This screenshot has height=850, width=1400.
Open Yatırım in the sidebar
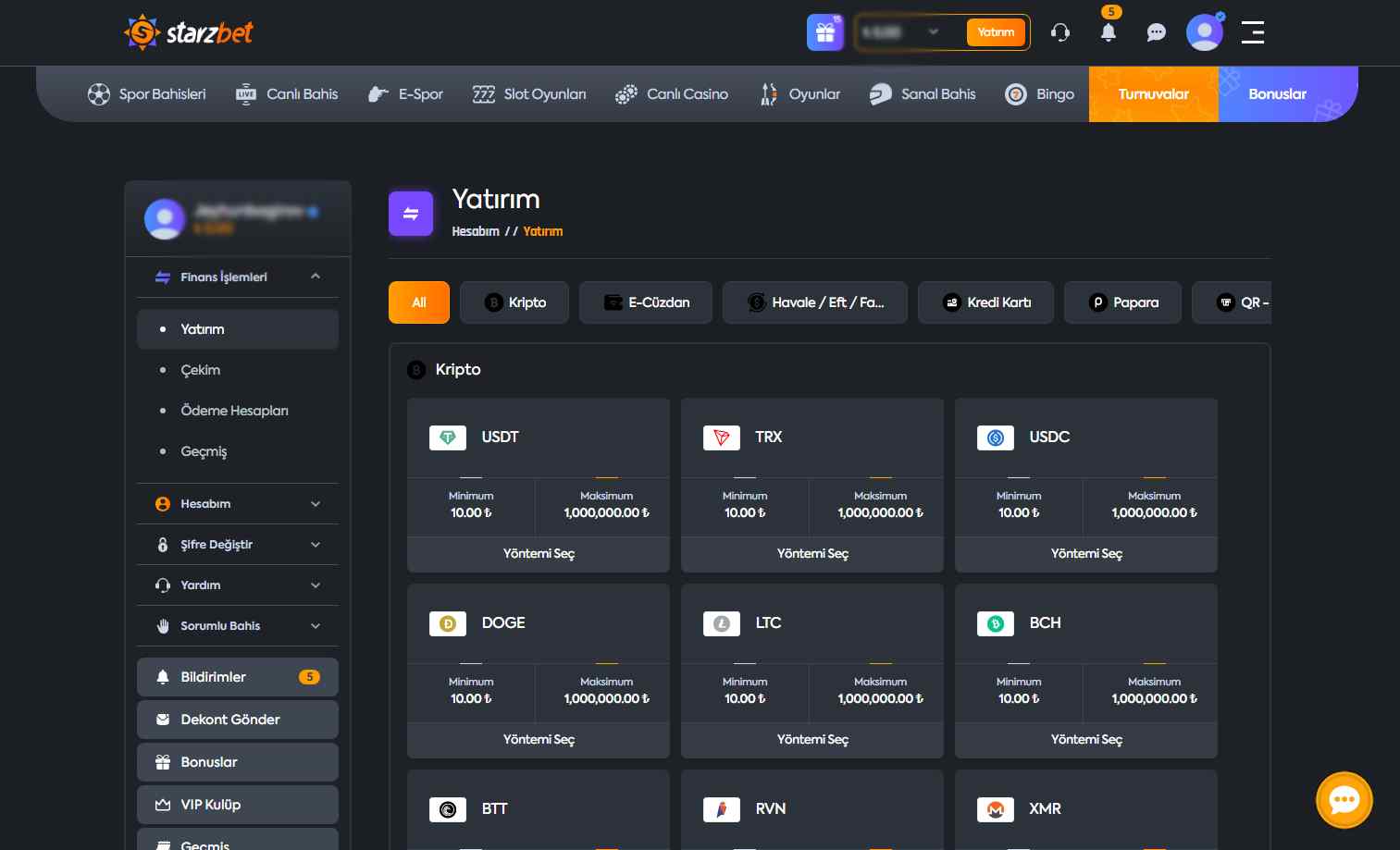click(238, 329)
